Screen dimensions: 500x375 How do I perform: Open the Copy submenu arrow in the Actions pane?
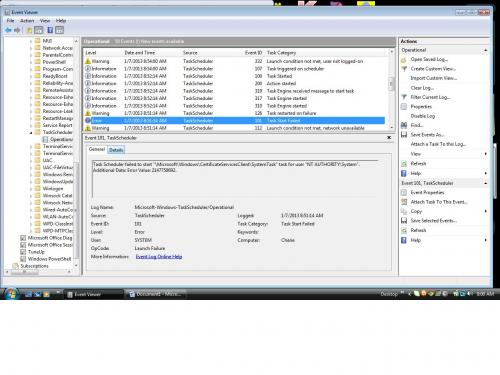point(486,211)
